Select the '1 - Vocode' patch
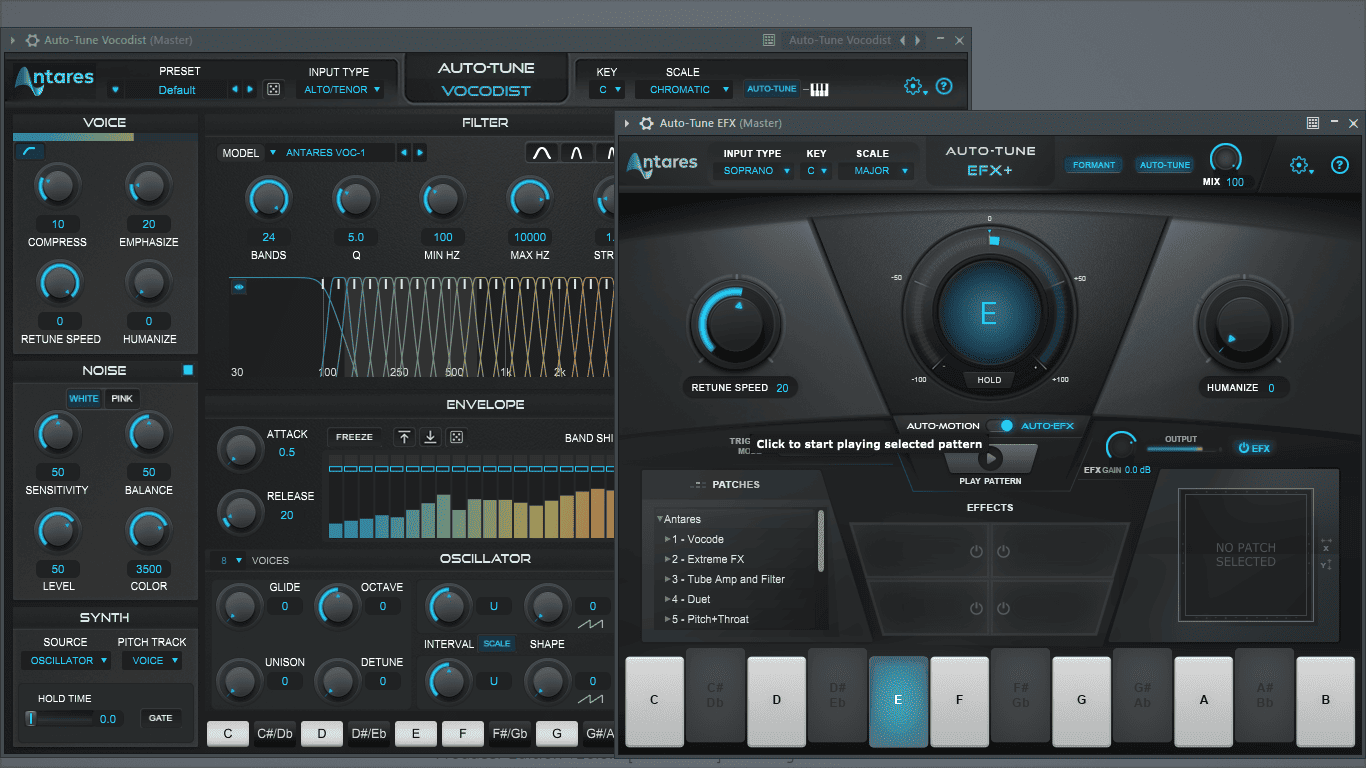Image resolution: width=1366 pixels, height=768 pixels. [697, 539]
